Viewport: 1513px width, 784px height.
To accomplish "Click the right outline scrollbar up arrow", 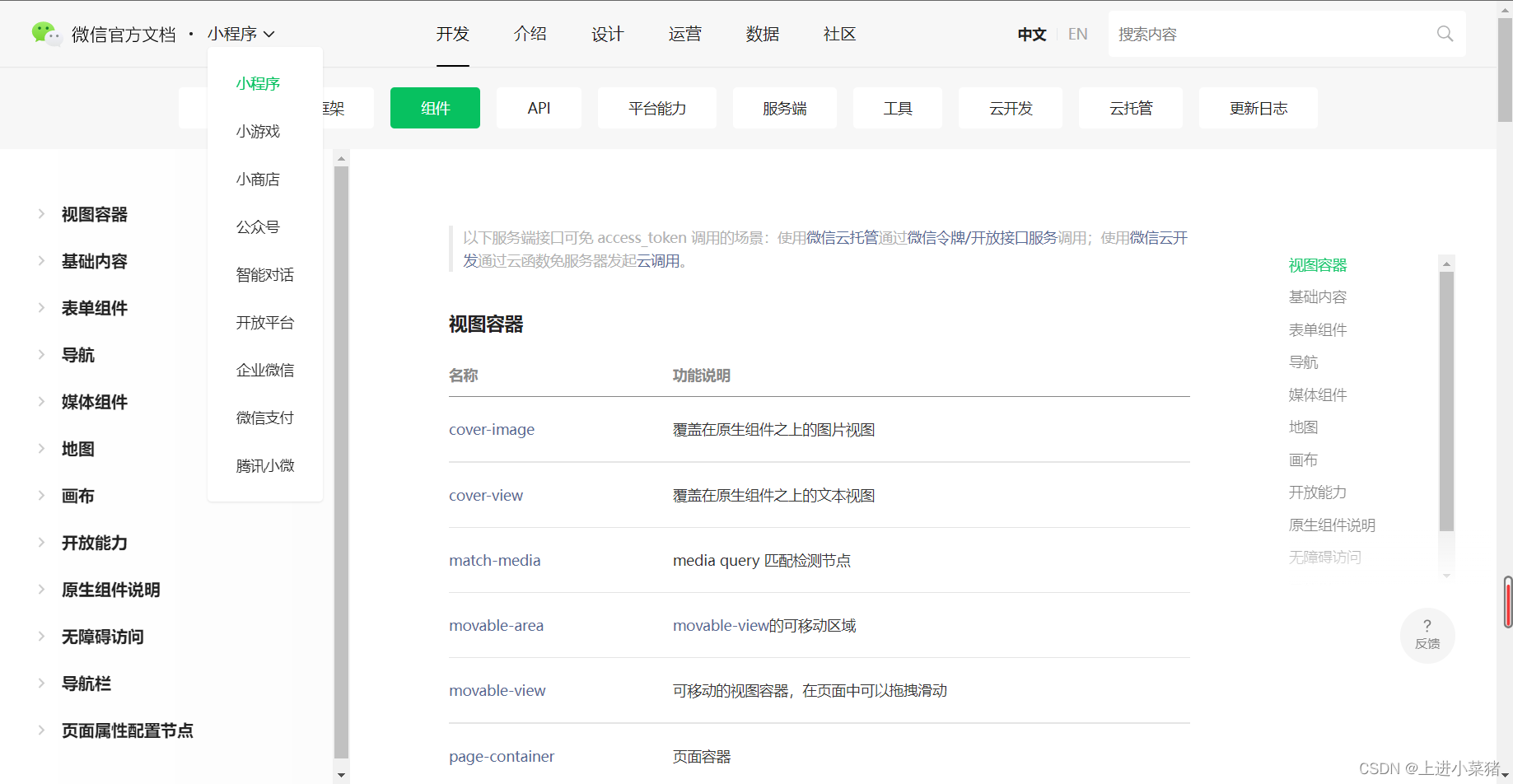I will pyautogui.click(x=1446, y=264).
